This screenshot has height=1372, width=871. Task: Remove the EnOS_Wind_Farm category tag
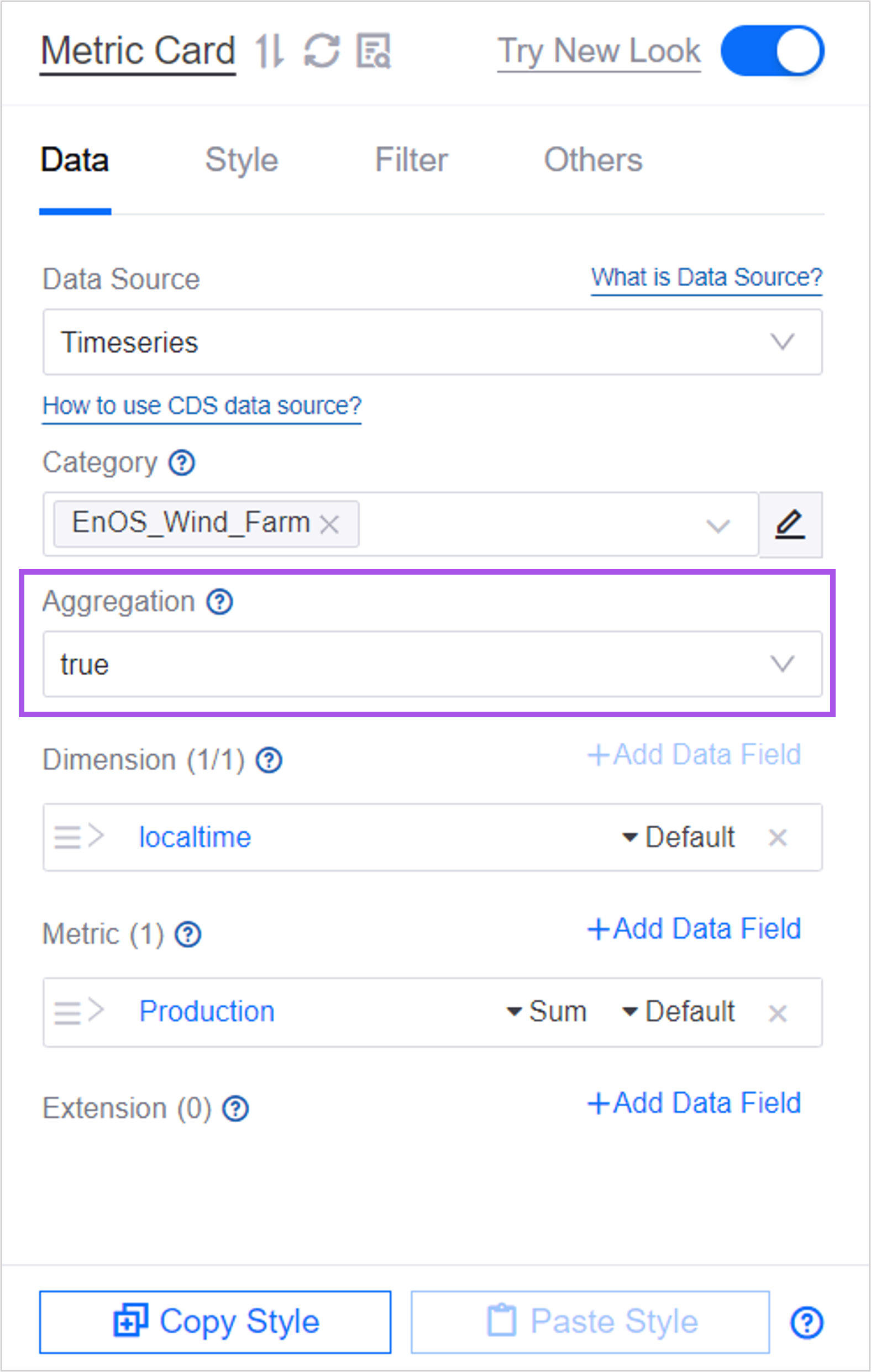pyautogui.click(x=329, y=524)
